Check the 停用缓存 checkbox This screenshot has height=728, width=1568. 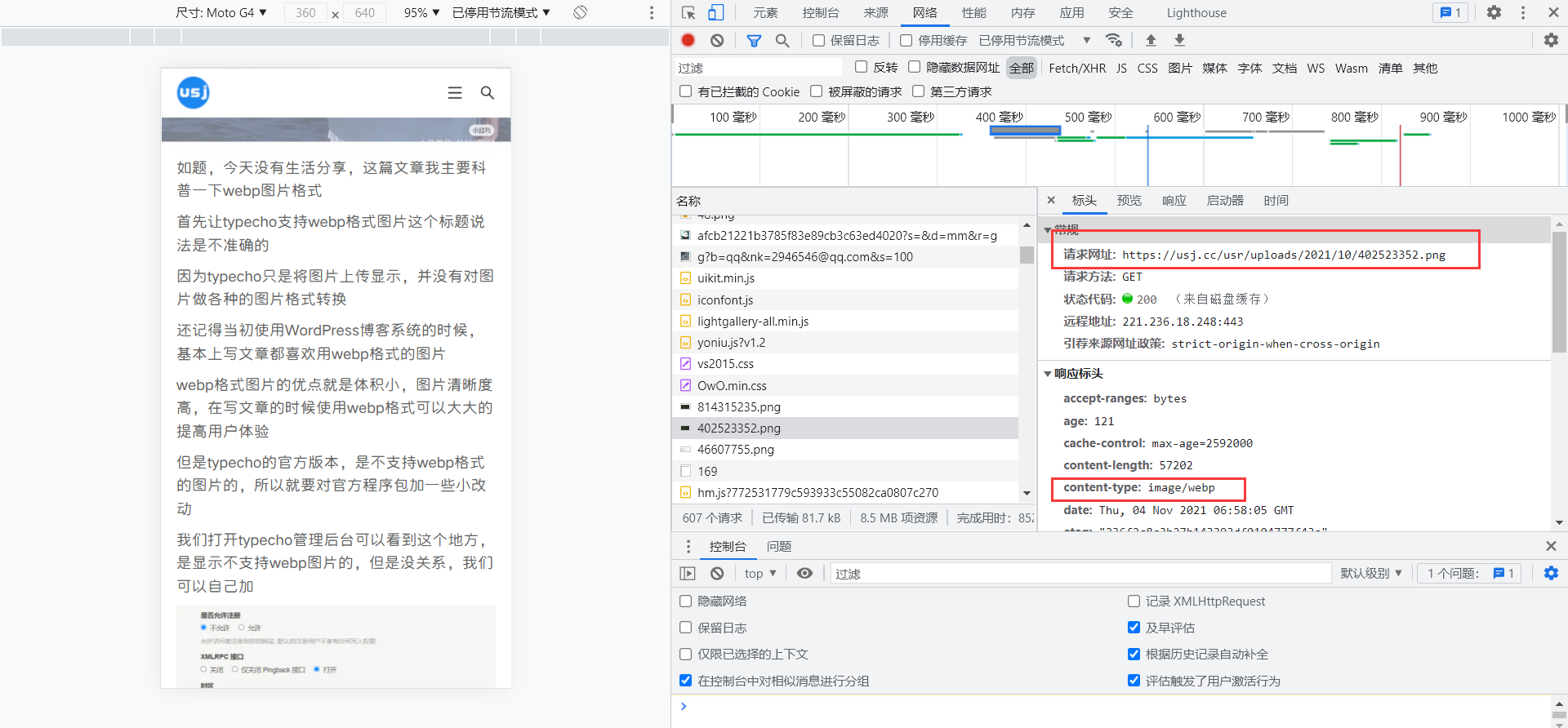click(x=906, y=41)
